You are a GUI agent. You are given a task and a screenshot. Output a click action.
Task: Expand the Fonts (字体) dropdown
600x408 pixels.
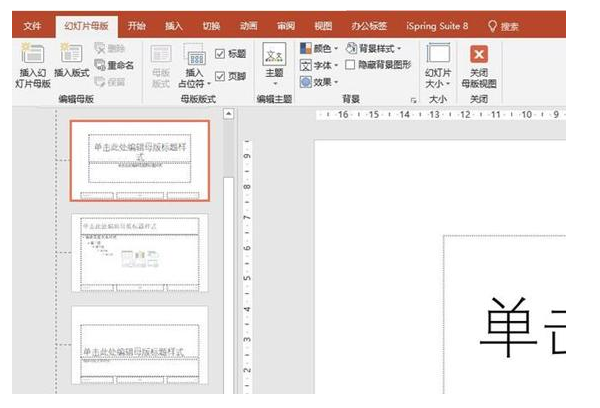(x=318, y=65)
